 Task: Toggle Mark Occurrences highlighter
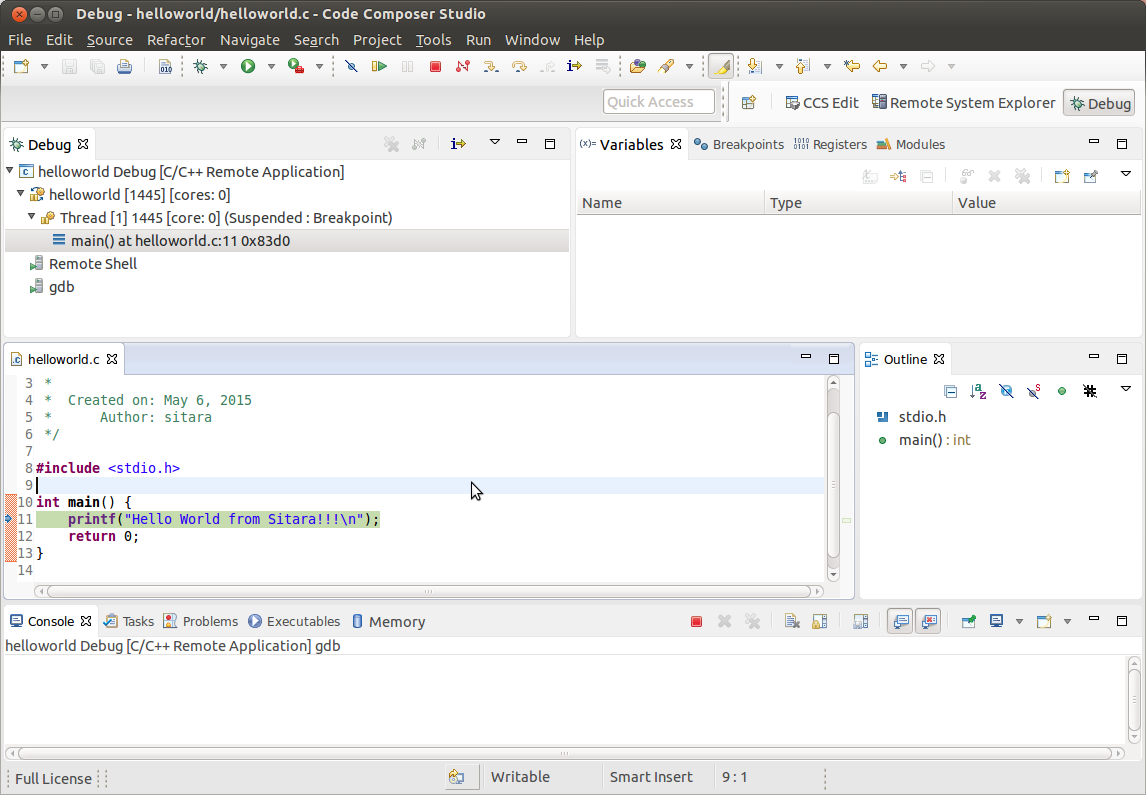721,66
